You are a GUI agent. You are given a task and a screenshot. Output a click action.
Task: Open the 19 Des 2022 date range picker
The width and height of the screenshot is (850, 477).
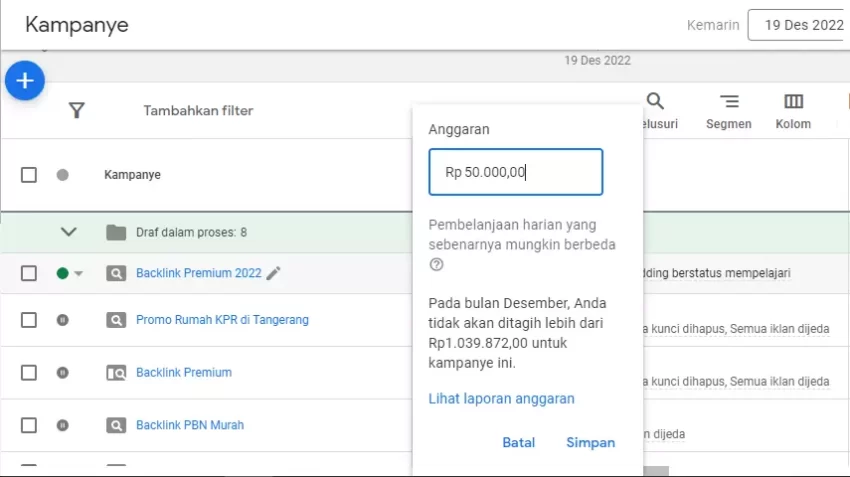(x=799, y=25)
